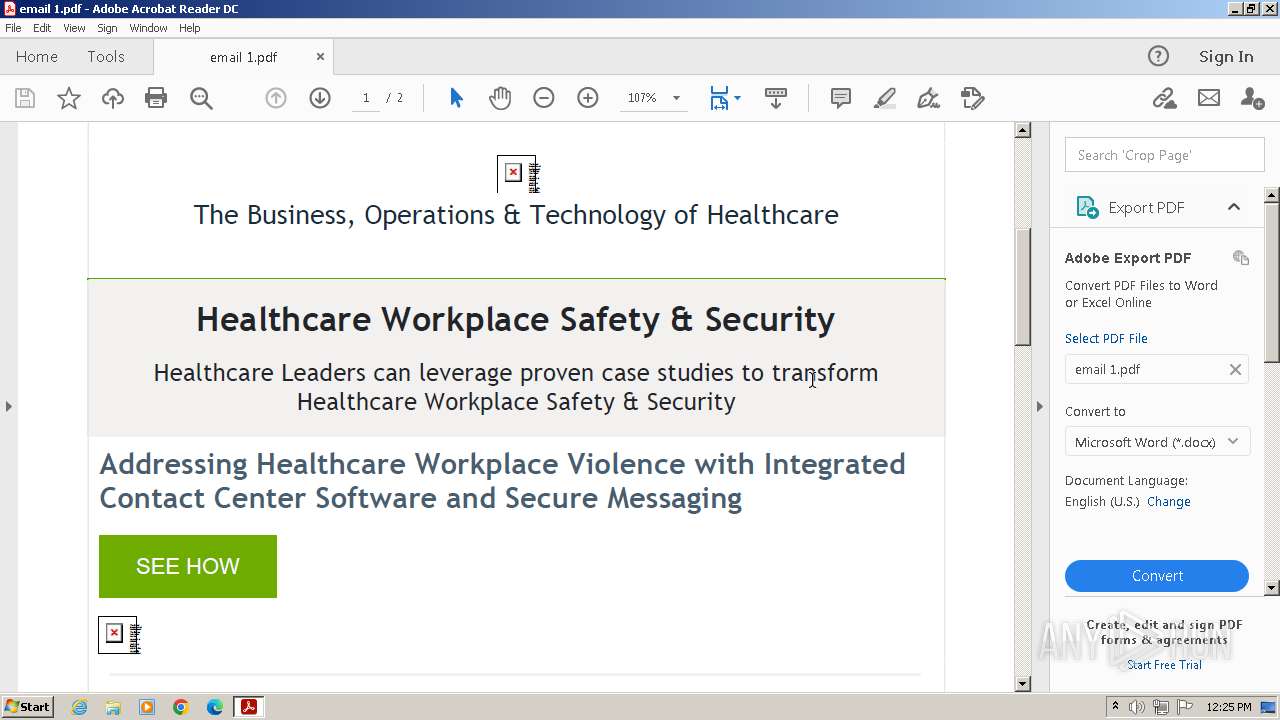
Task: Add bookmark with the star icon
Action: (x=69, y=98)
